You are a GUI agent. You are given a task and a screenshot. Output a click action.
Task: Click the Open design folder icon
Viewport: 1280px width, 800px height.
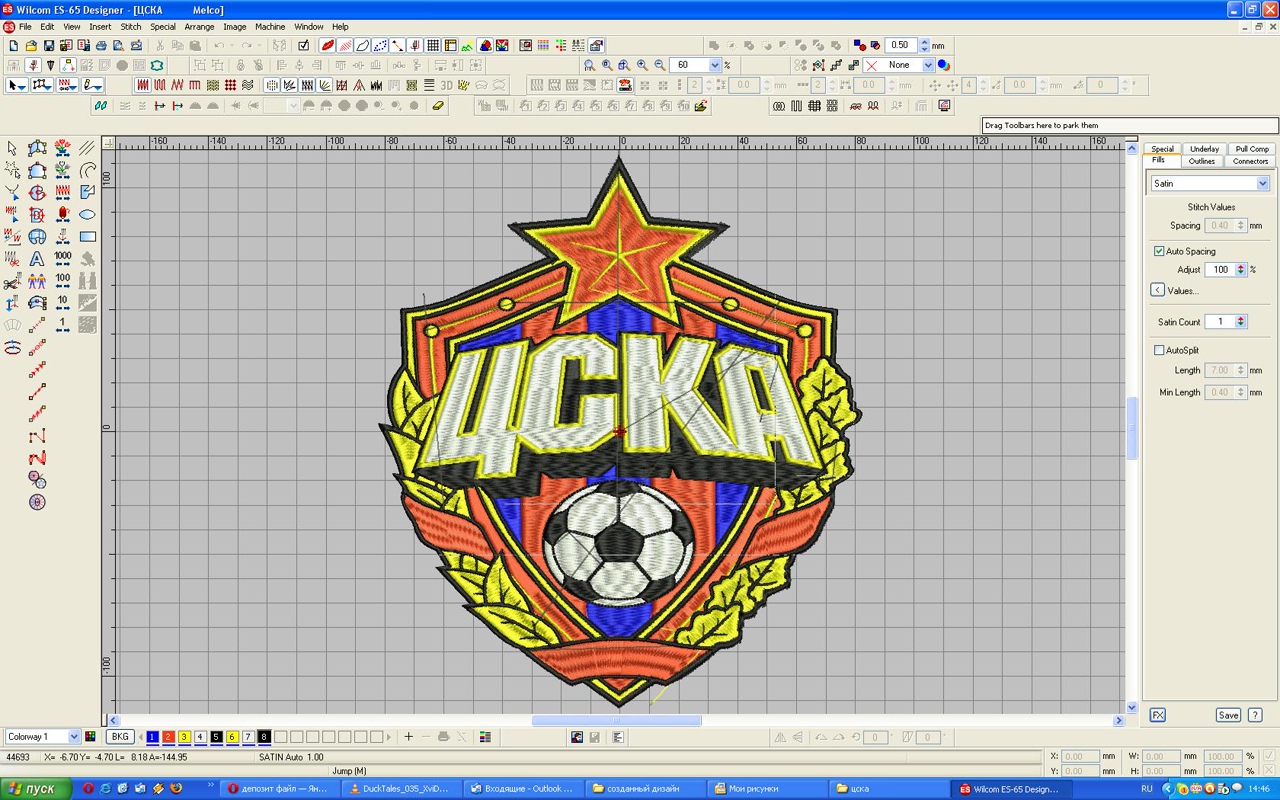point(31,46)
